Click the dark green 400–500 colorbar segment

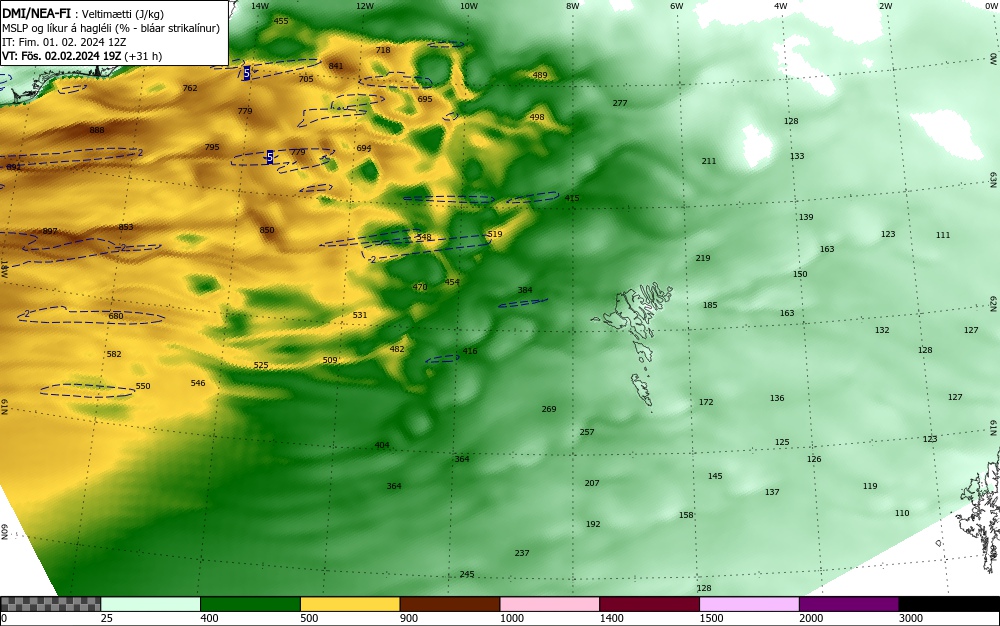click(250, 604)
